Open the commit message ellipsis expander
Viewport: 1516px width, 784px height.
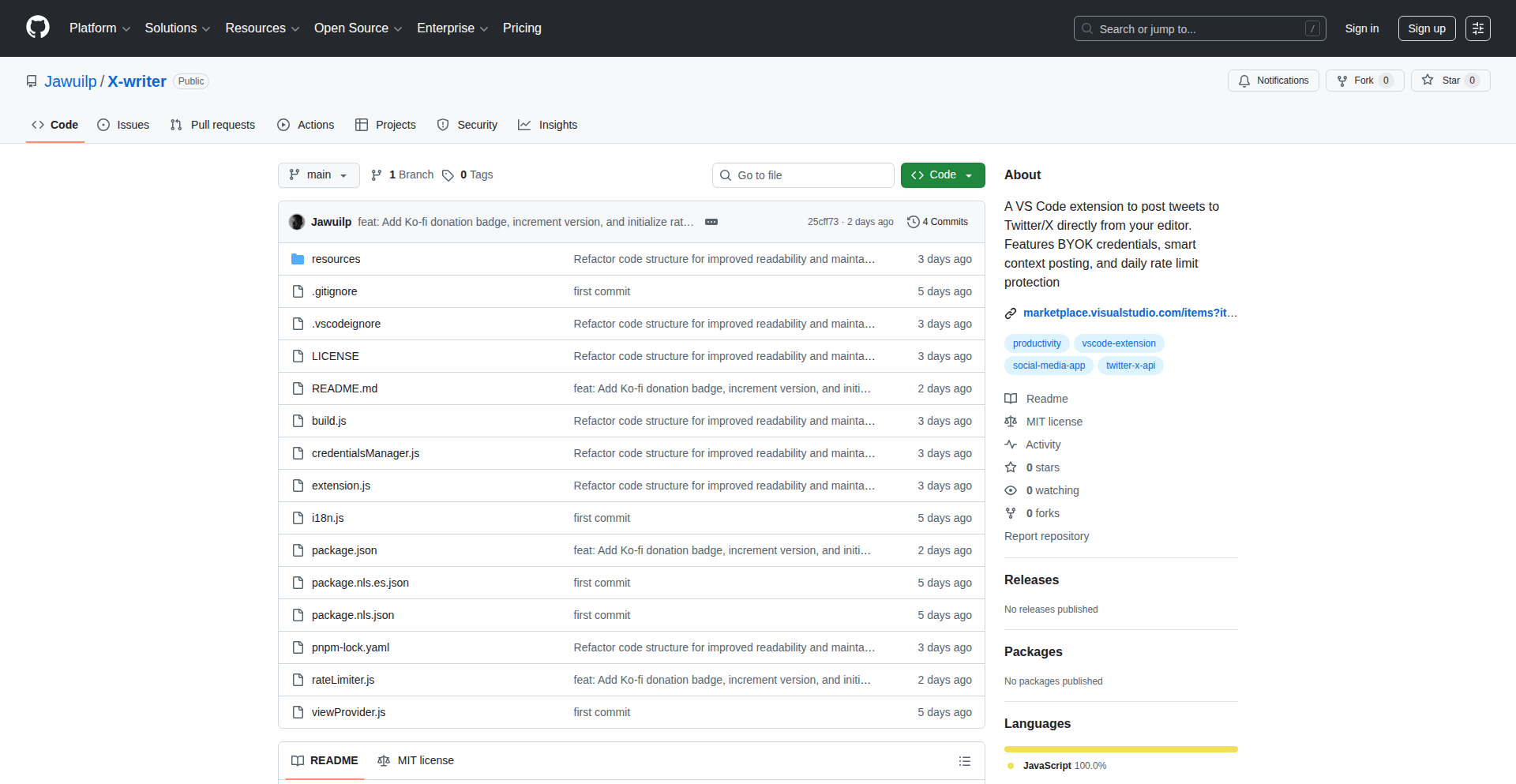pos(711,222)
